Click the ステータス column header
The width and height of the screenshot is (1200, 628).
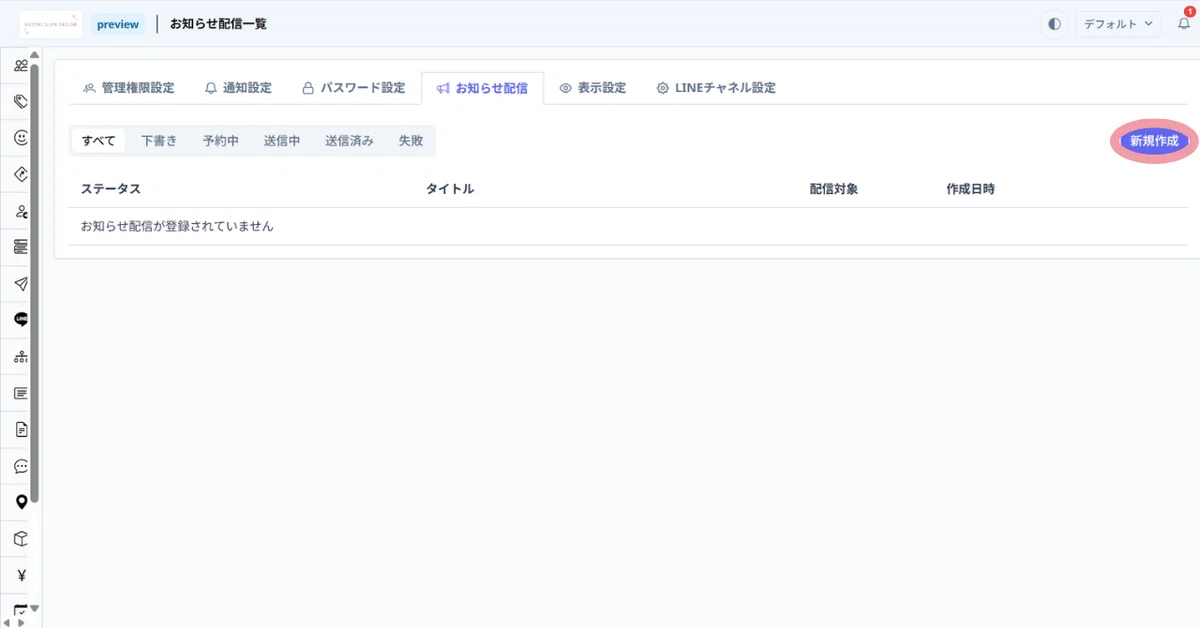click(x=110, y=189)
